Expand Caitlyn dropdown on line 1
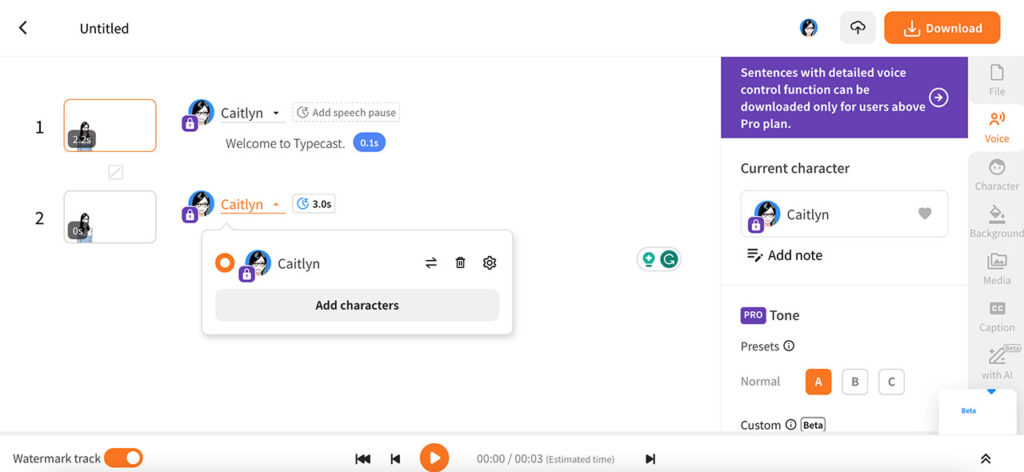The height and width of the screenshot is (472, 1024). pos(252,113)
